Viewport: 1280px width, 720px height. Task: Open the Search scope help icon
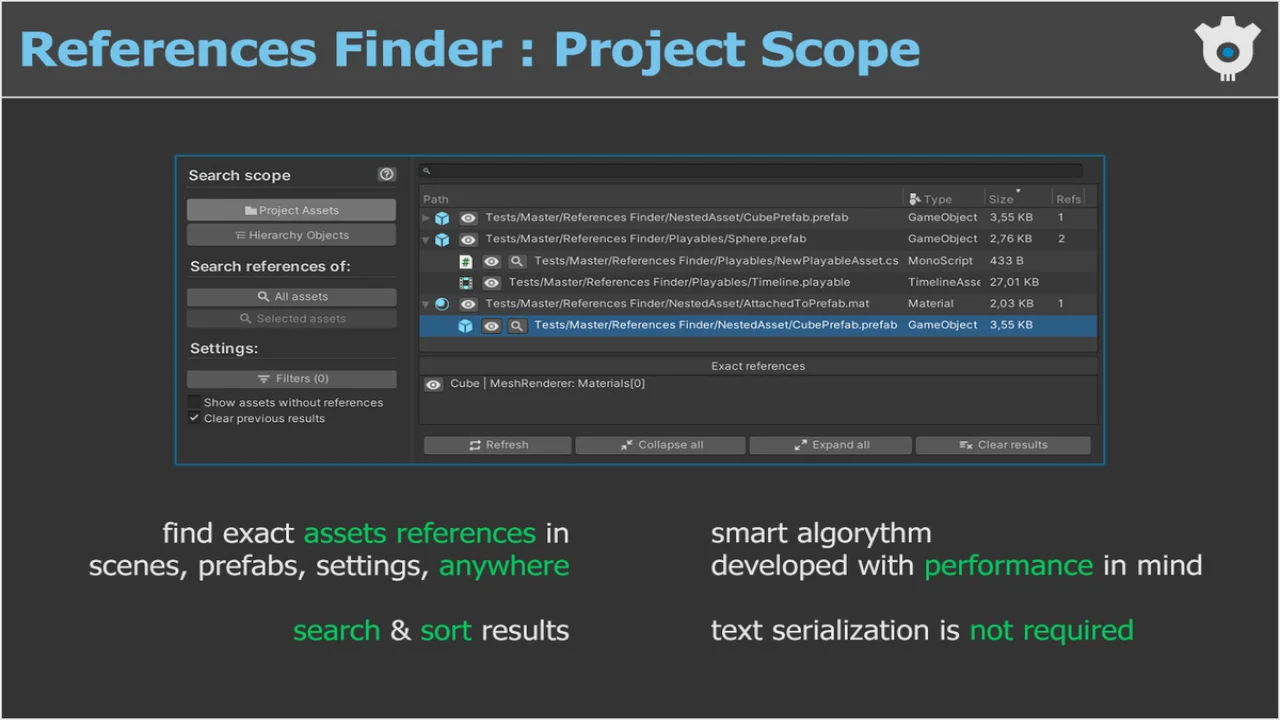[x=386, y=174]
